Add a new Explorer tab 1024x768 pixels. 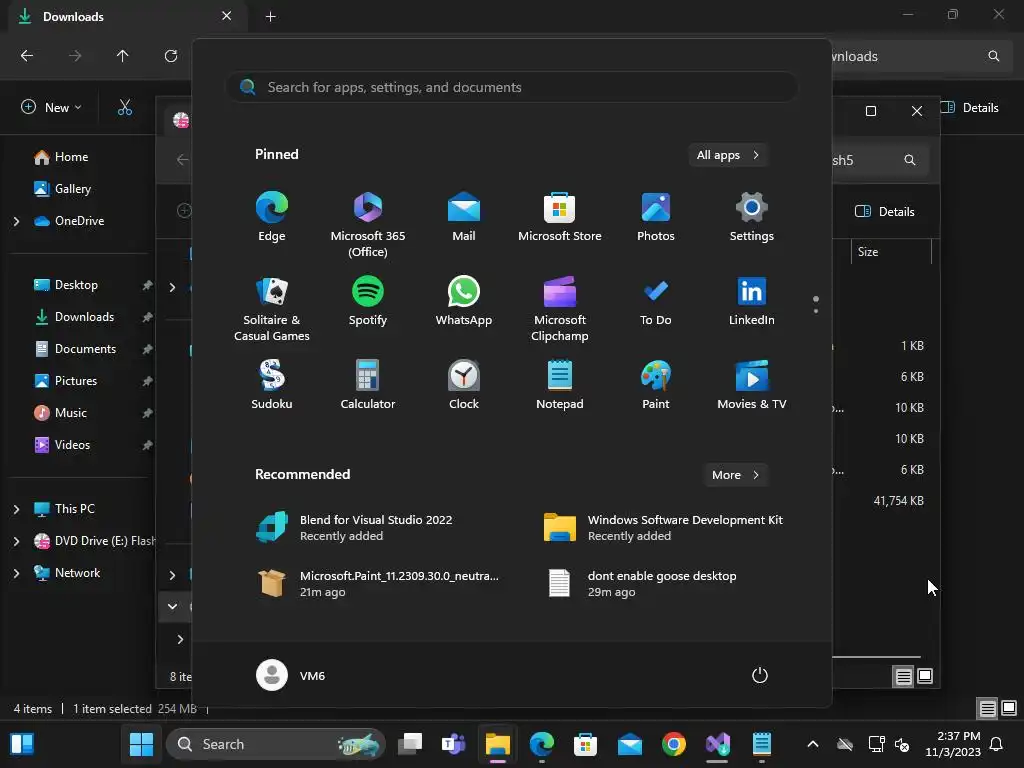point(270,16)
